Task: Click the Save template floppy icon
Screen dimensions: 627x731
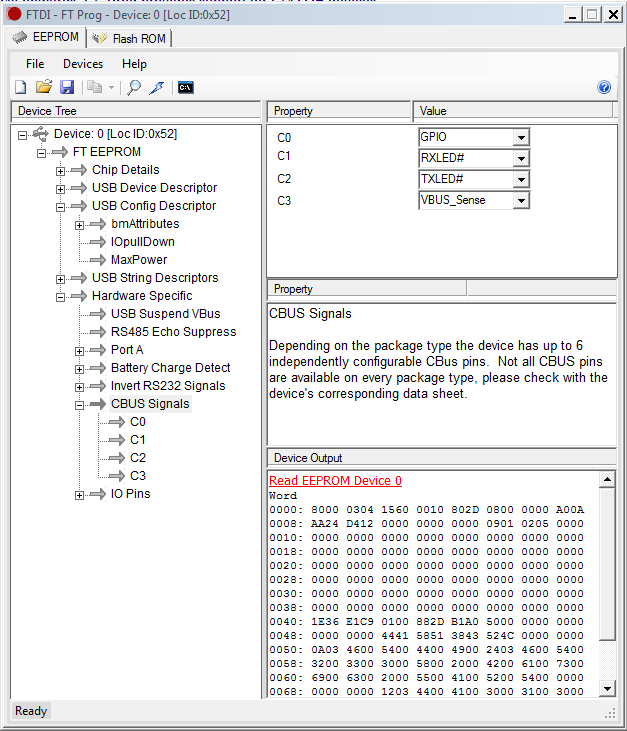Action: 67,87
